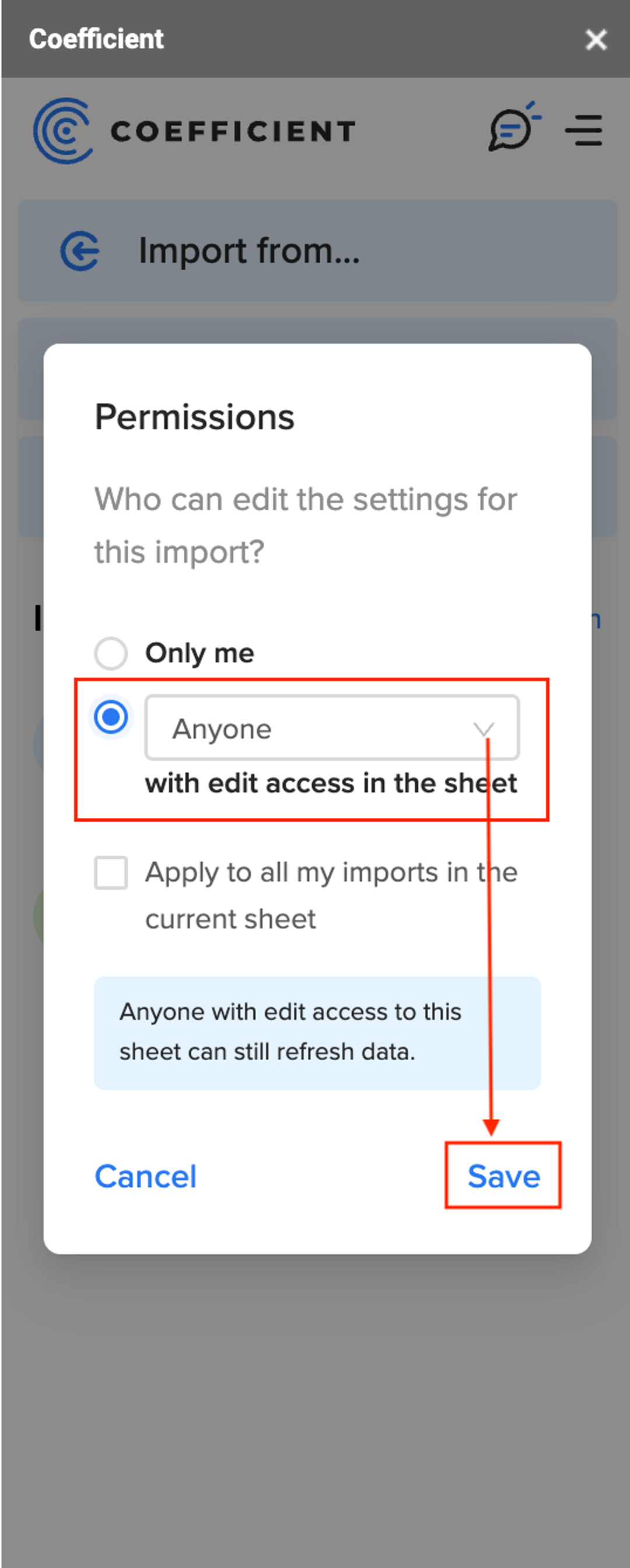
Task: Click Cancel in Permissions dialog
Action: [145, 1175]
